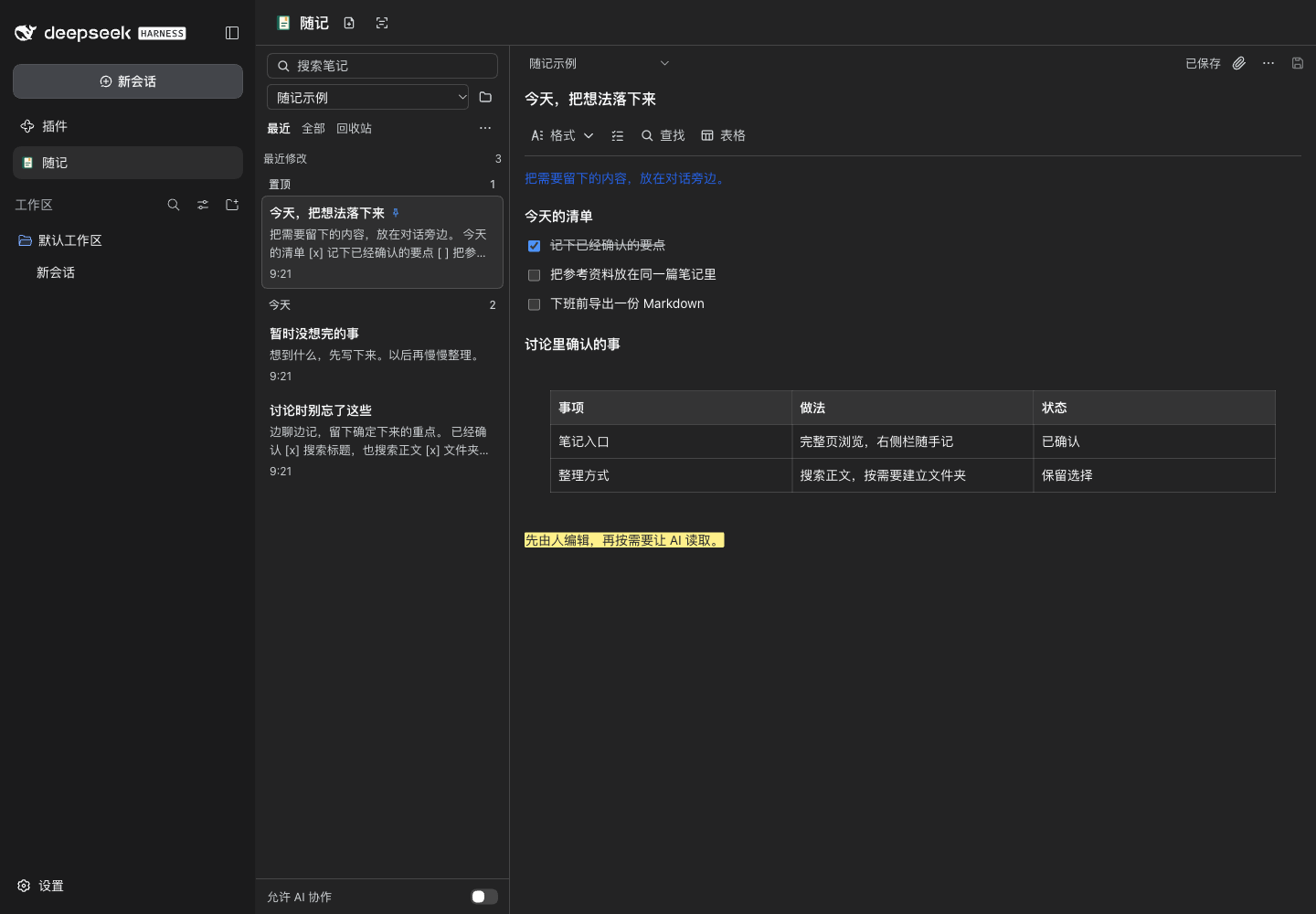This screenshot has width=1316, height=914.
Task: Select 默认工作区 workspace folder
Action: pyautogui.click(x=128, y=240)
